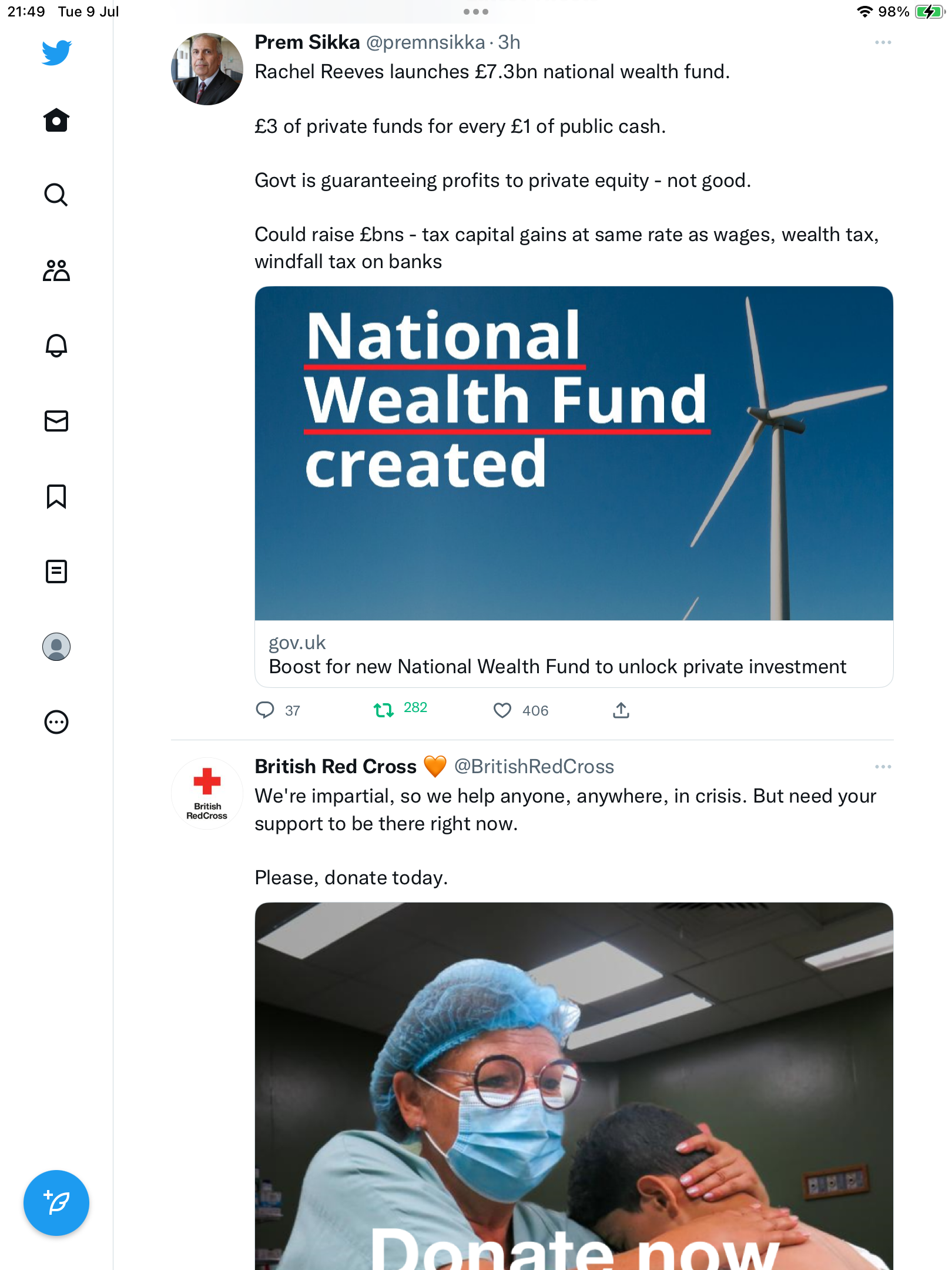
Task: Open the Home timeline icon
Action: [x=56, y=121]
